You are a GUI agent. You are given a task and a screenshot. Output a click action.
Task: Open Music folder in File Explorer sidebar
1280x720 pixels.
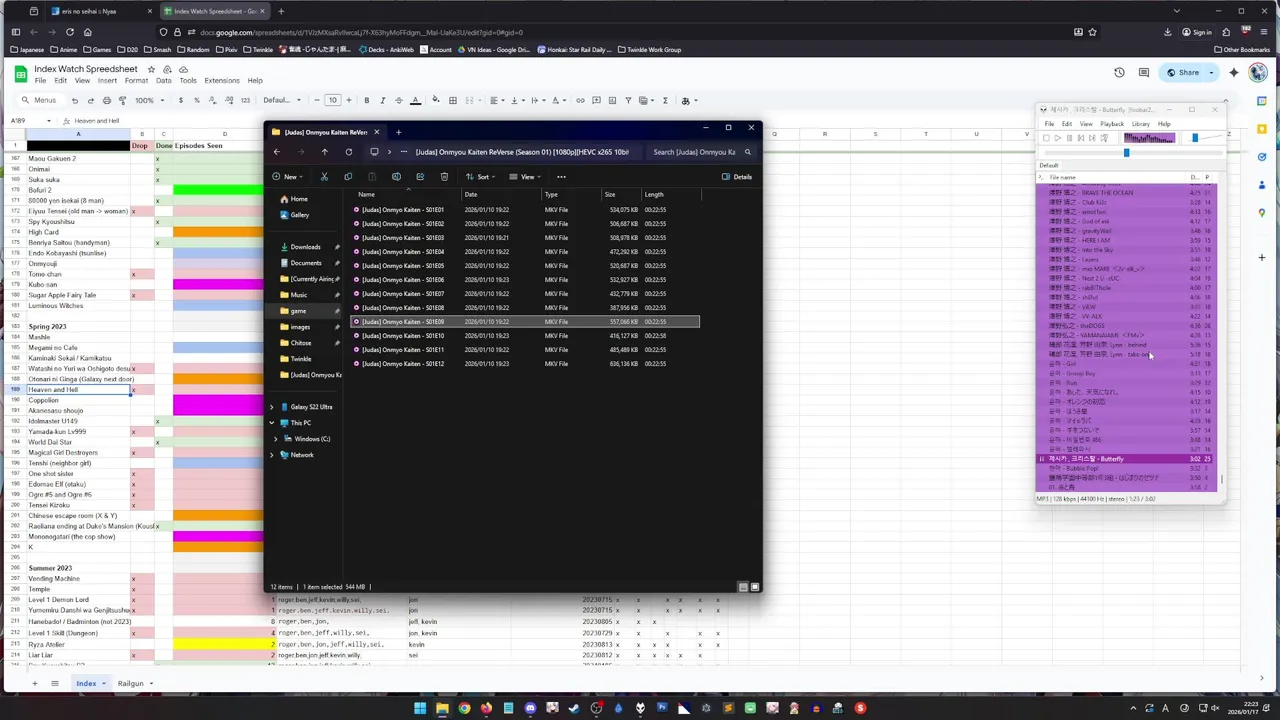coord(298,295)
